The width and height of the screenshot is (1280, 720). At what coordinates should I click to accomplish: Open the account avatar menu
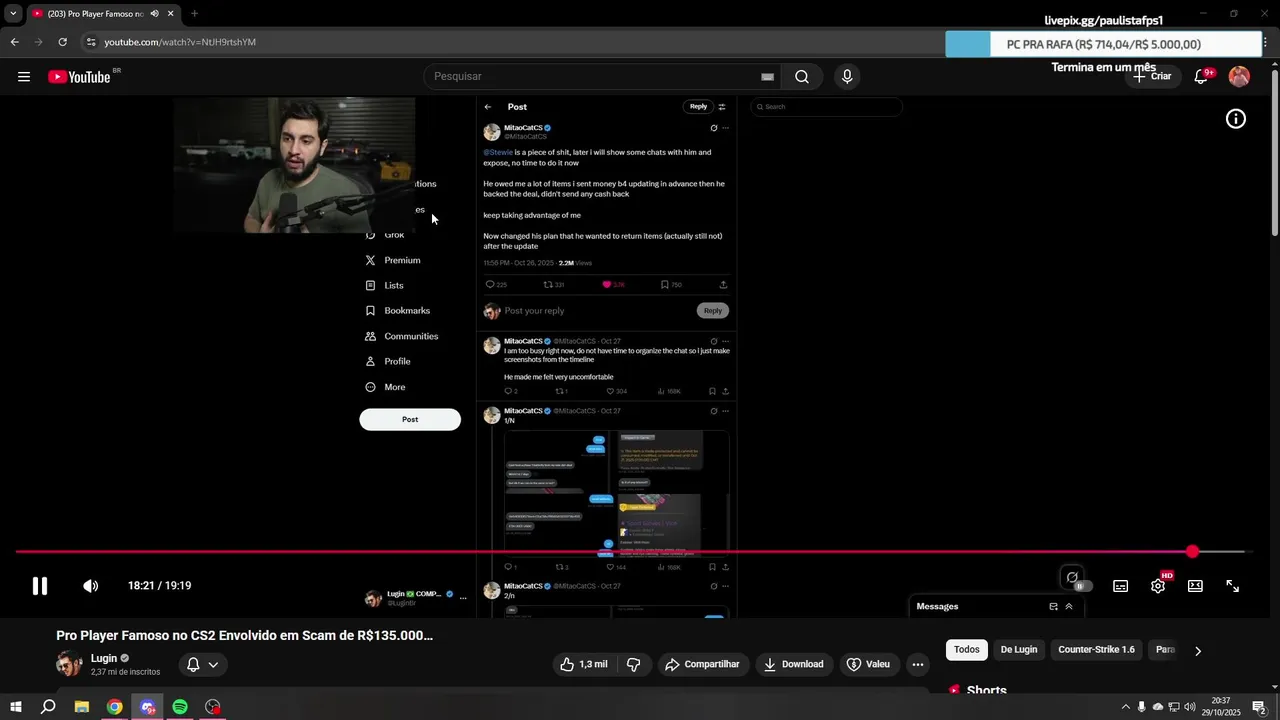click(x=1239, y=77)
